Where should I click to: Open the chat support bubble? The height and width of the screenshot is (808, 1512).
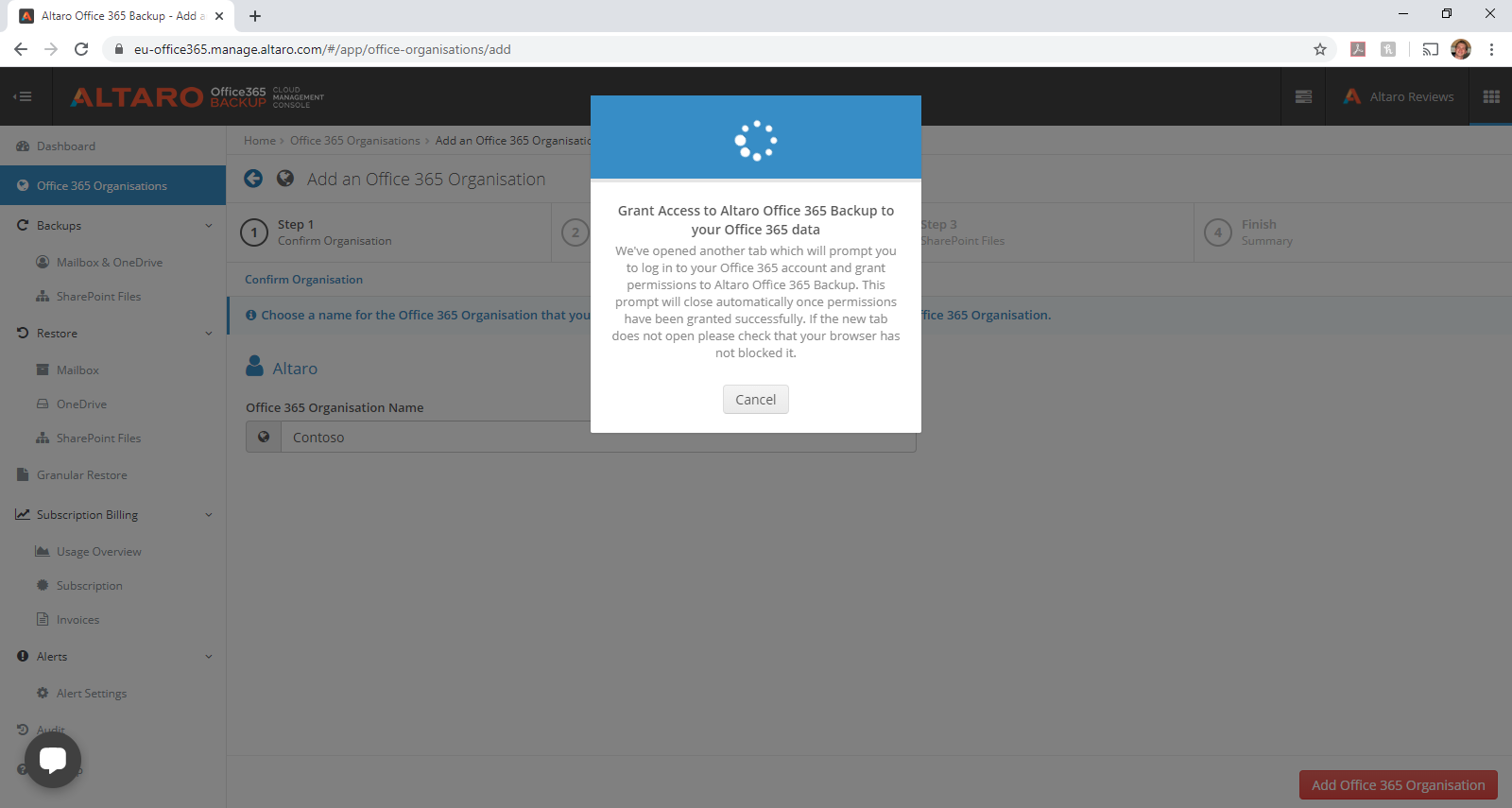click(x=53, y=760)
